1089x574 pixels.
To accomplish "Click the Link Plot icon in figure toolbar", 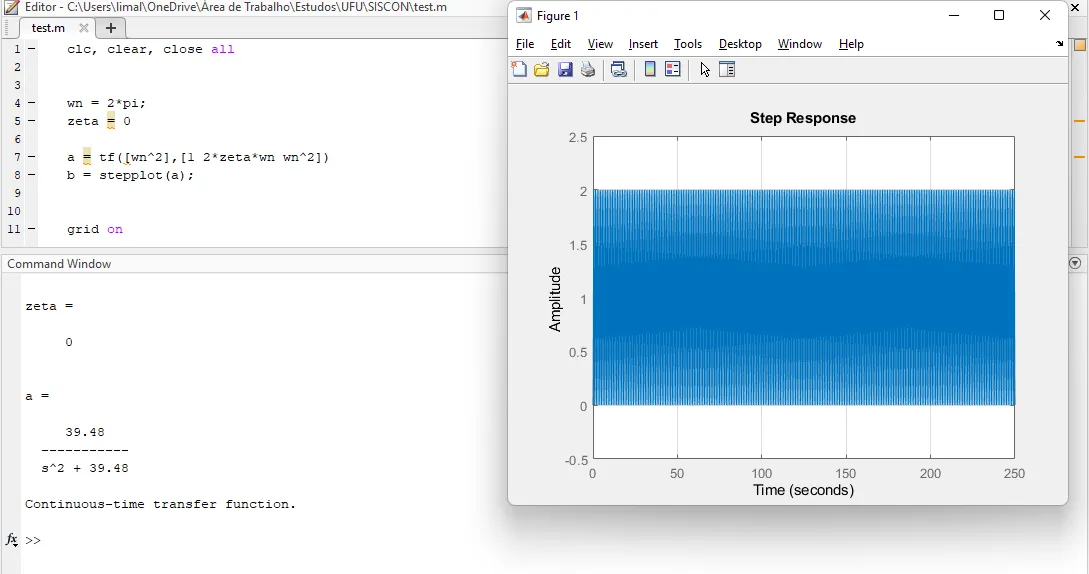I will point(619,69).
